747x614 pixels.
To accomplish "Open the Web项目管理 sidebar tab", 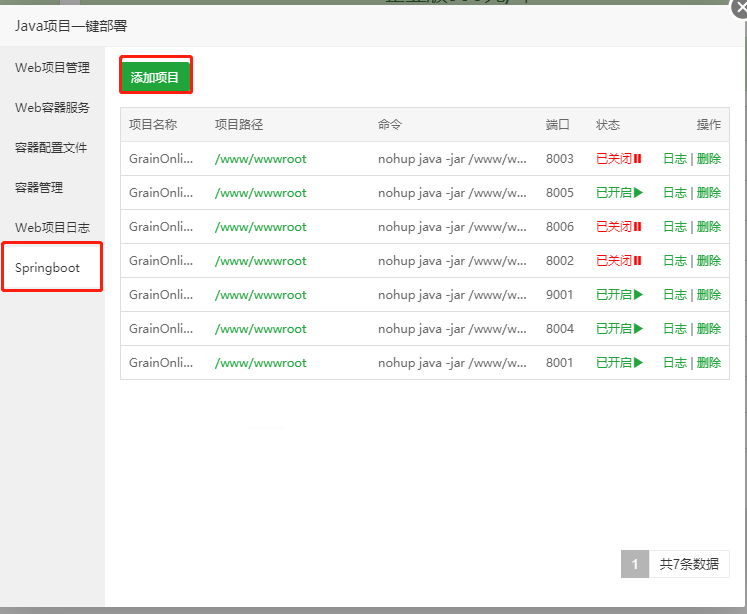I will coord(52,68).
